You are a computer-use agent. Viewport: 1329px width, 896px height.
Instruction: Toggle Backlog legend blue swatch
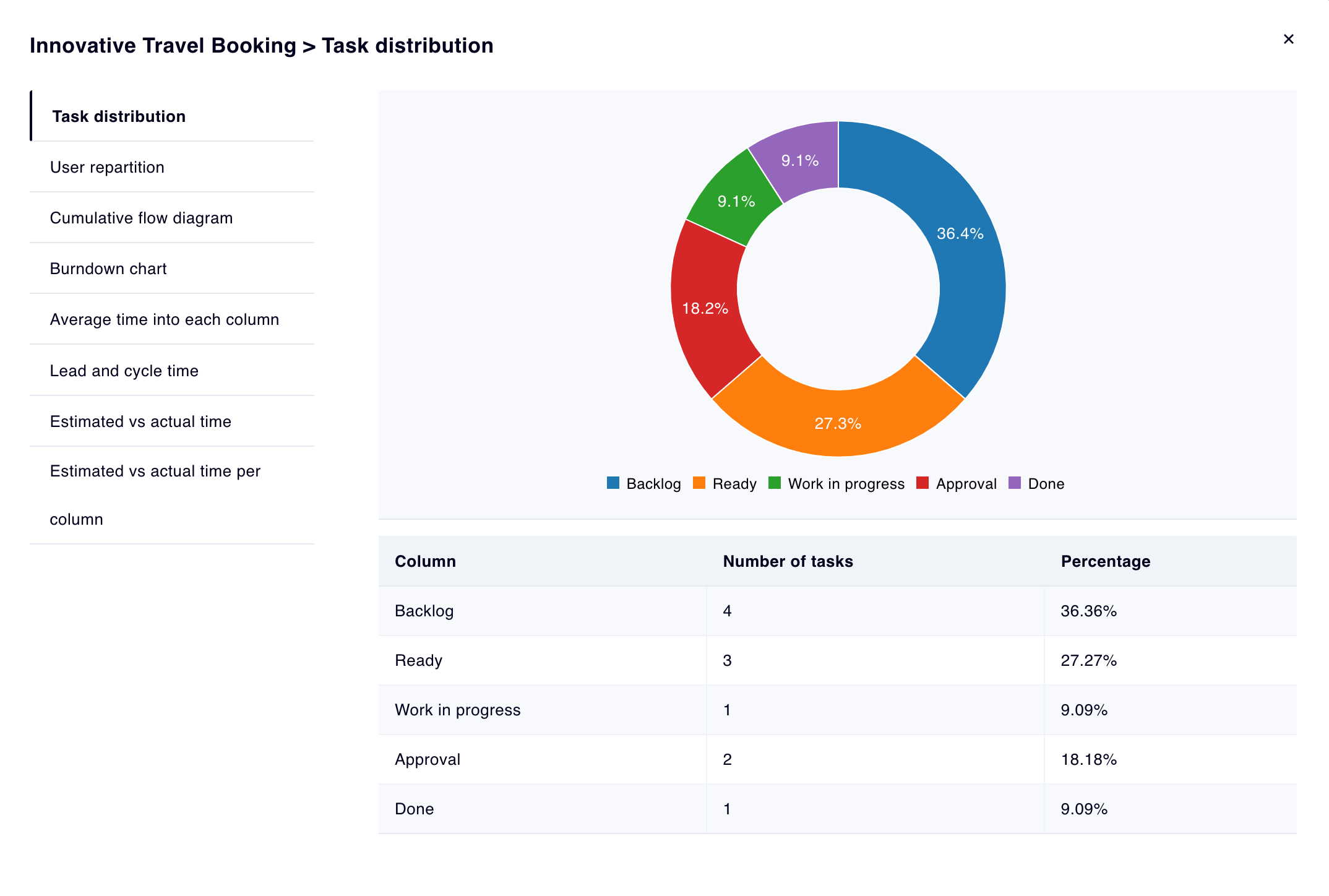click(x=613, y=483)
